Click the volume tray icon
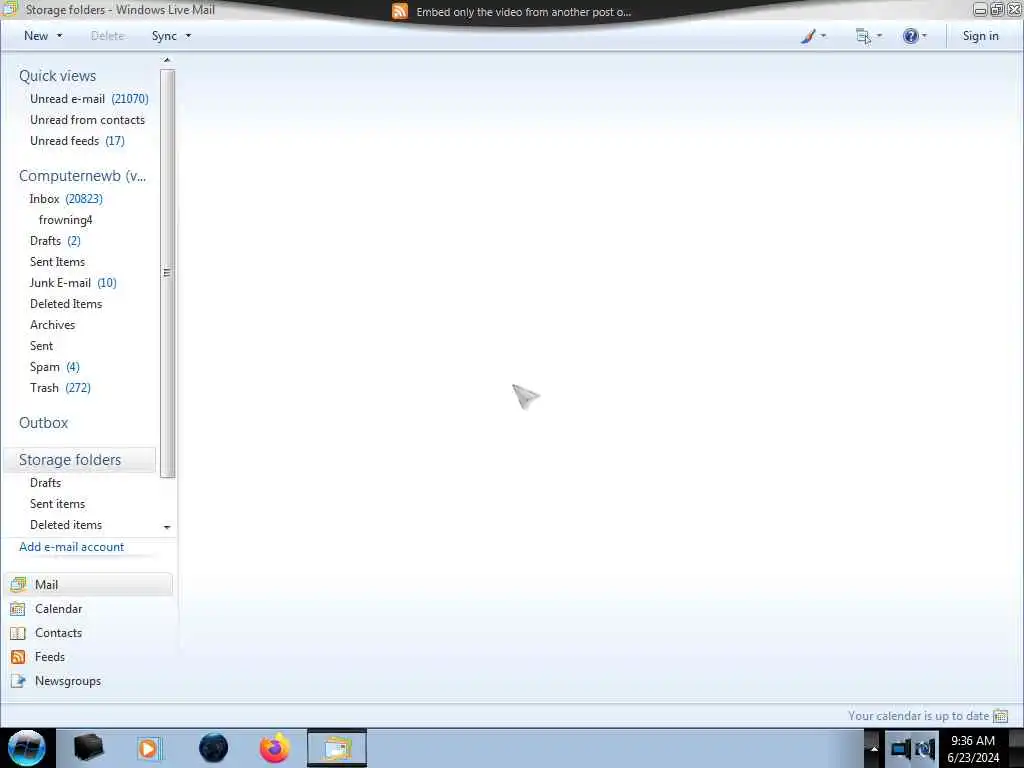 click(x=925, y=749)
